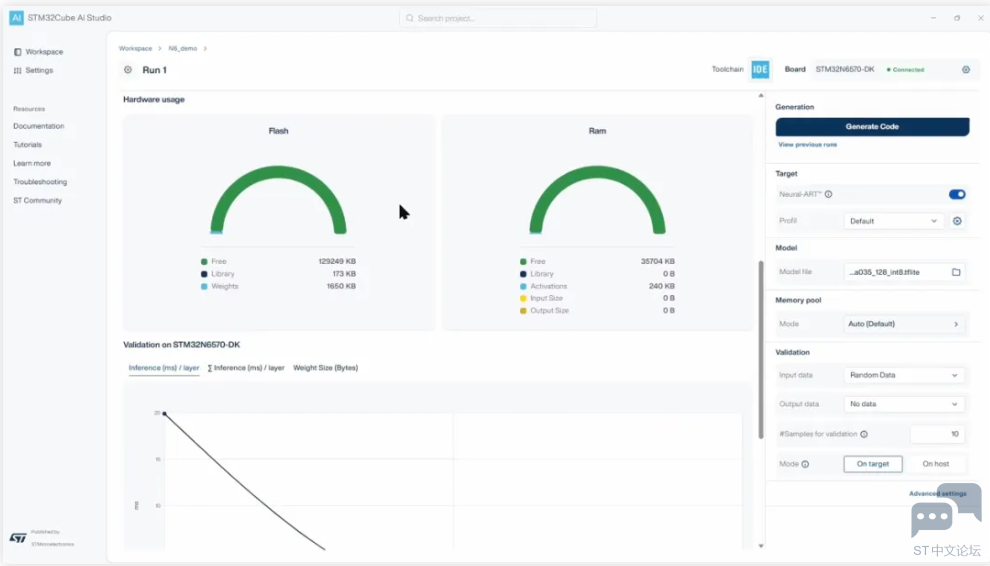The height and width of the screenshot is (566, 990).
Task: Click the Flash usage gauge
Action: tap(278, 200)
